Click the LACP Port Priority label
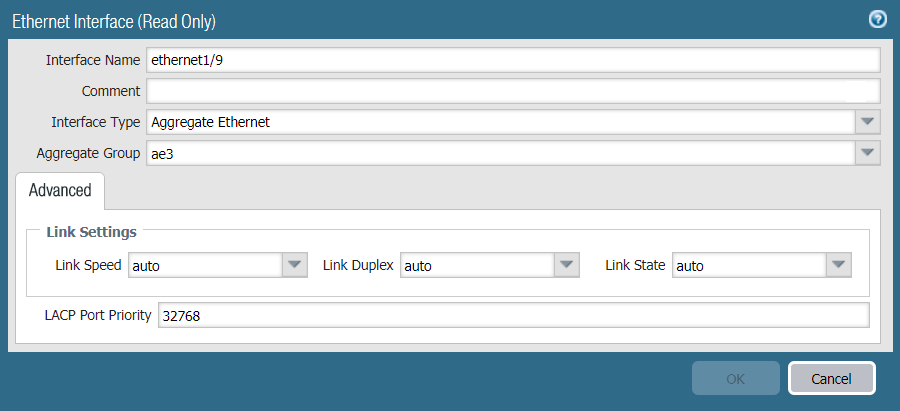900x411 pixels. (x=98, y=316)
